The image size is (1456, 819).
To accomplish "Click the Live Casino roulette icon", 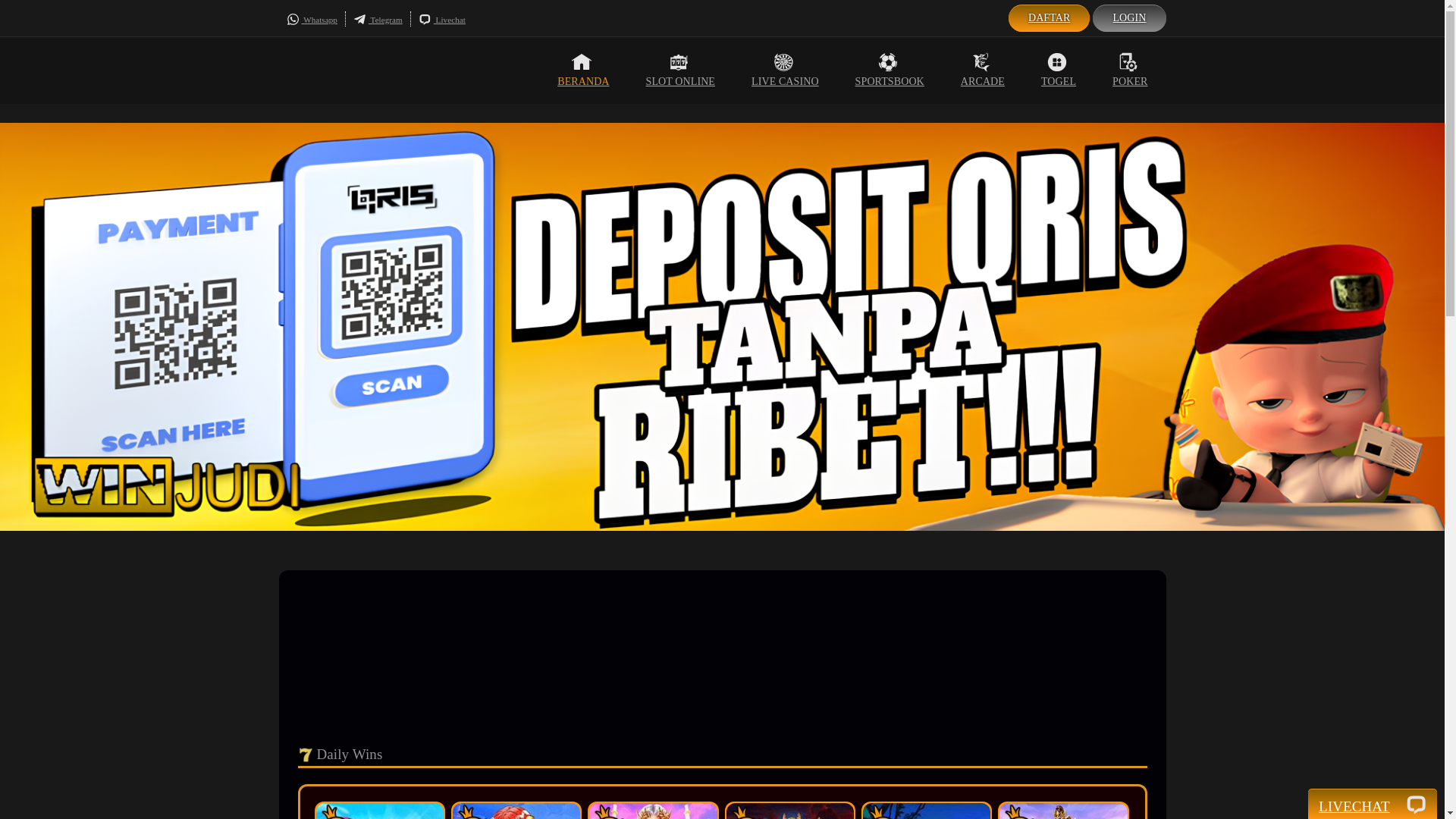I will click(783, 62).
